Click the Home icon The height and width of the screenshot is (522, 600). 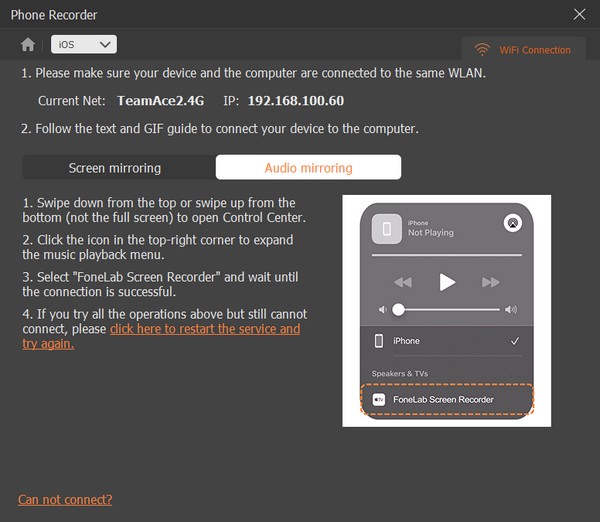28,44
